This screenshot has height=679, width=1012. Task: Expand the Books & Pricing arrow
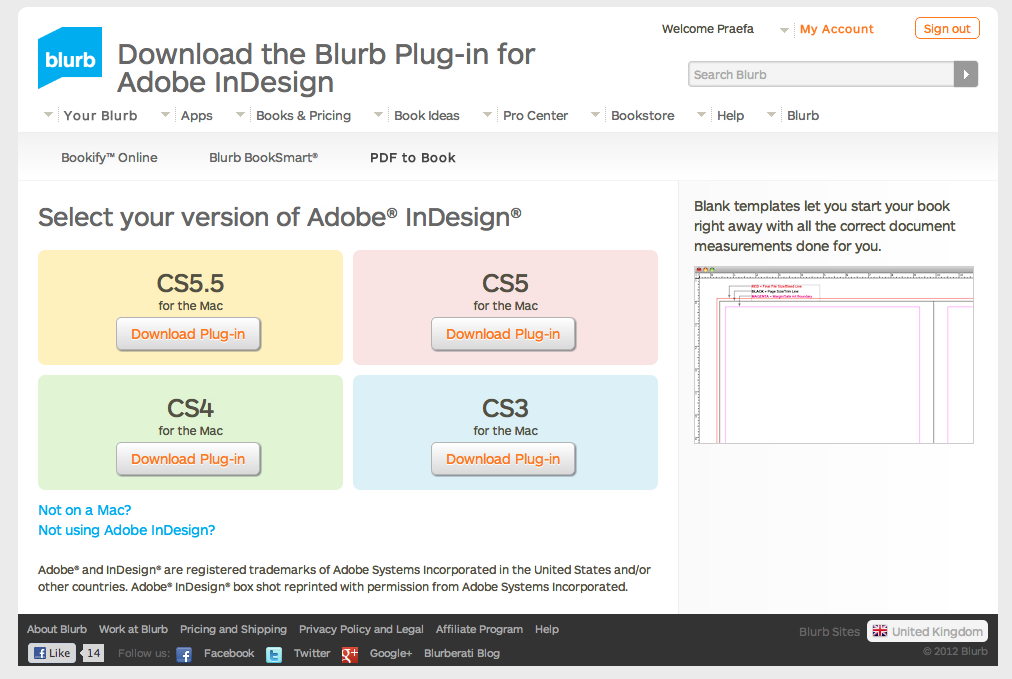241,115
